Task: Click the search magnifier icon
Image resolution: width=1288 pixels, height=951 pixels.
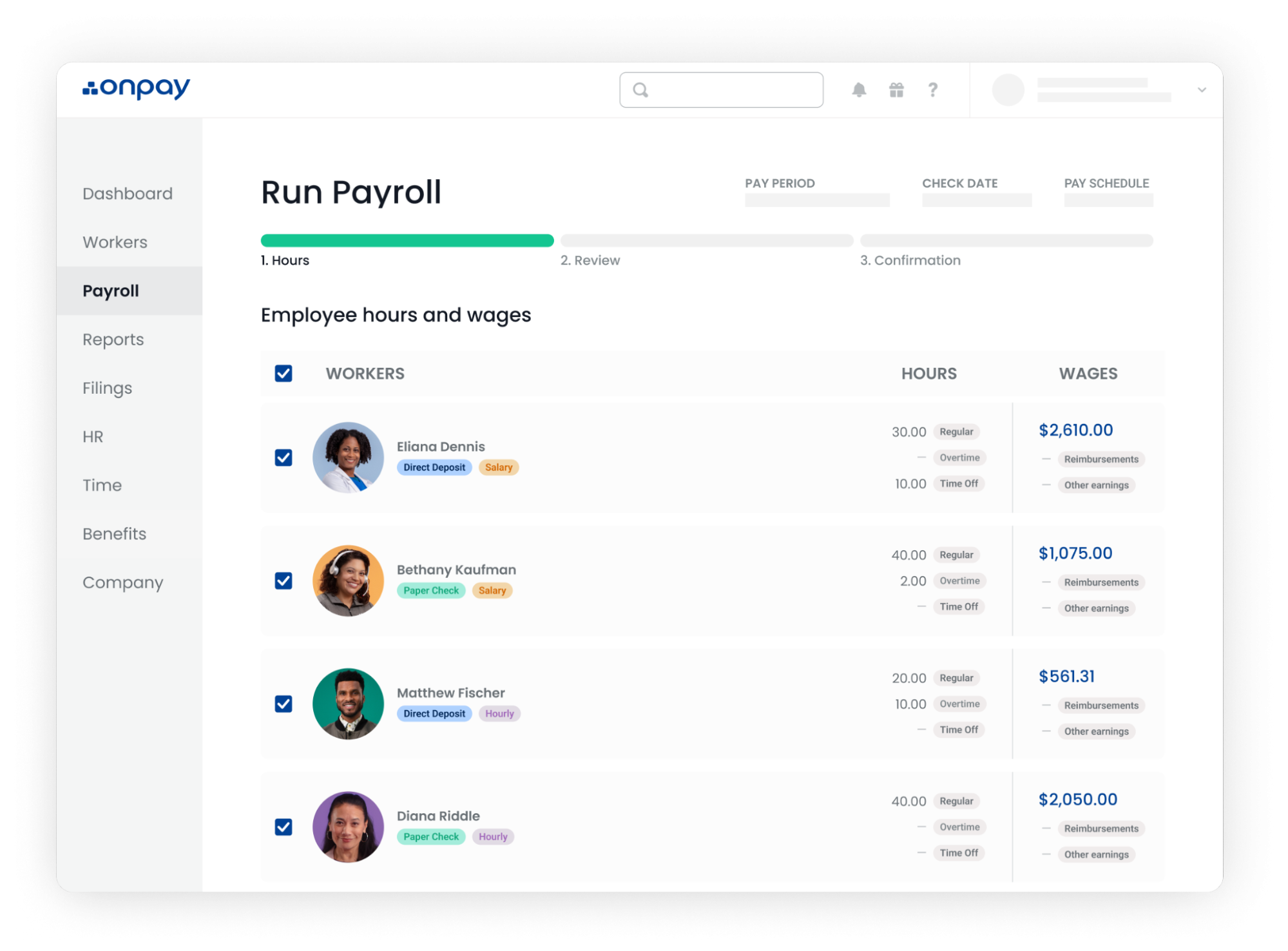Action: 640,90
